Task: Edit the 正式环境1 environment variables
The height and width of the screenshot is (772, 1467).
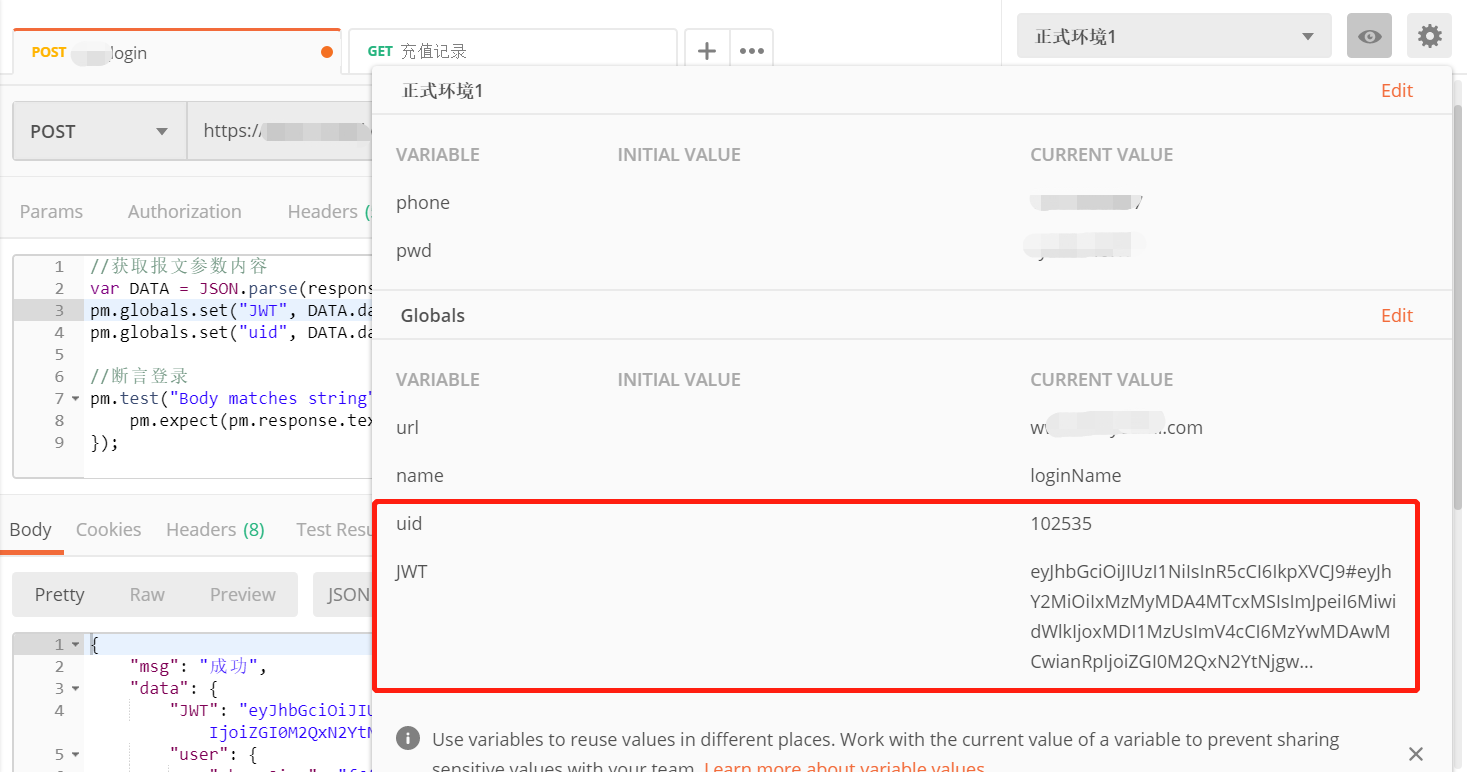Action: pos(1396,91)
